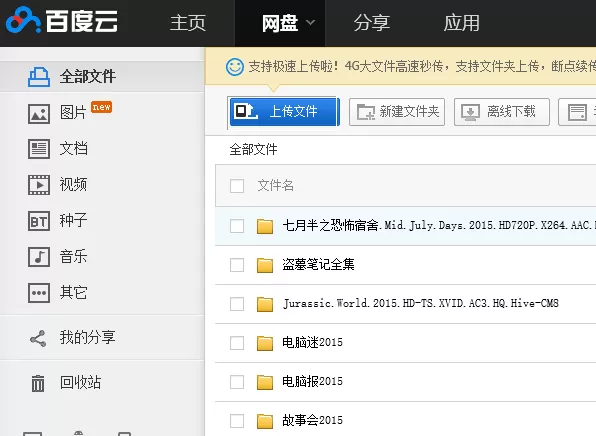Screen dimensions: 596x436
Task: Check the box for Jurassic.World folder
Action: pos(237,304)
